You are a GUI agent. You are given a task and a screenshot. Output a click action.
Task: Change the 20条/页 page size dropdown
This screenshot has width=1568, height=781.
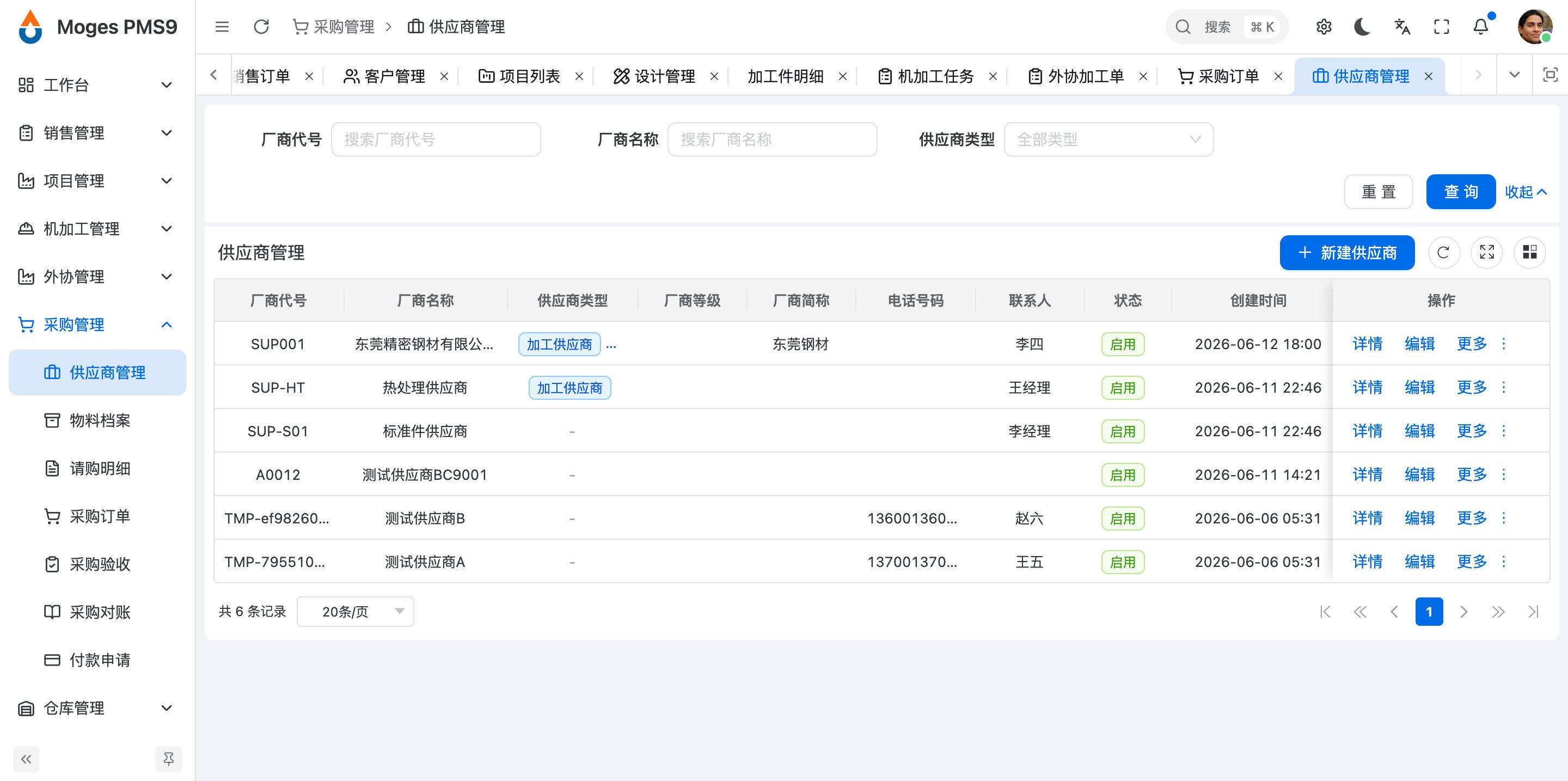click(x=355, y=611)
